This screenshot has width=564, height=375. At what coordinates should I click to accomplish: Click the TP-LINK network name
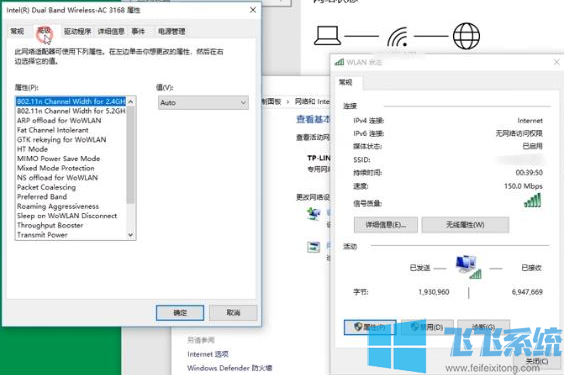pos(319,158)
